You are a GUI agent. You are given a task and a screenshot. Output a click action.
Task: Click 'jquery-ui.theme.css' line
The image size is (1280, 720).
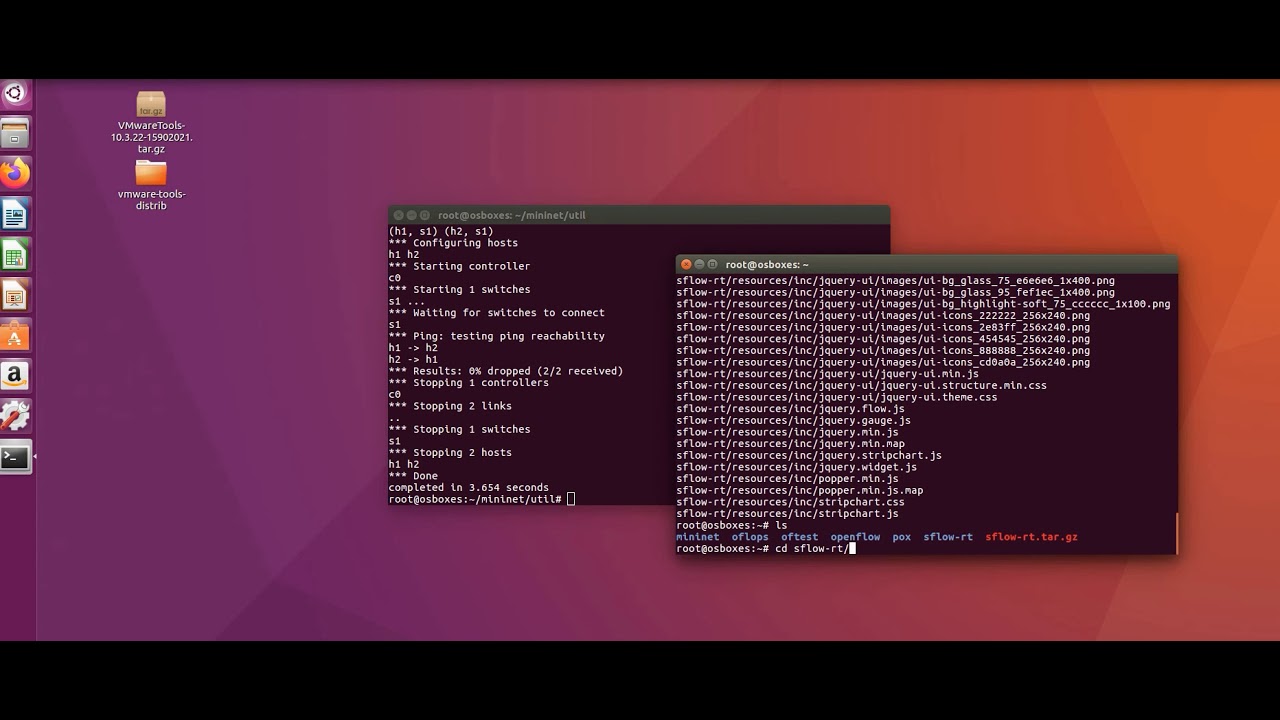(x=836, y=397)
